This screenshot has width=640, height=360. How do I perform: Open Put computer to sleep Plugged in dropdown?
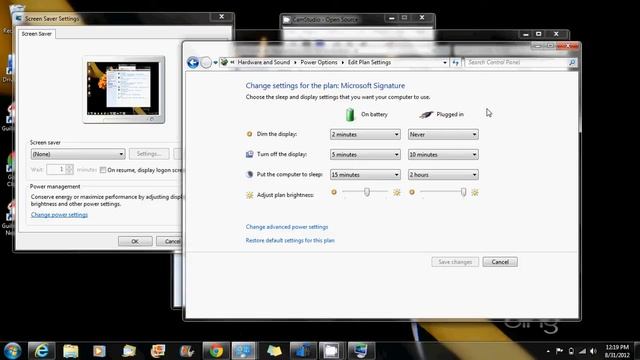pyautogui.click(x=443, y=175)
